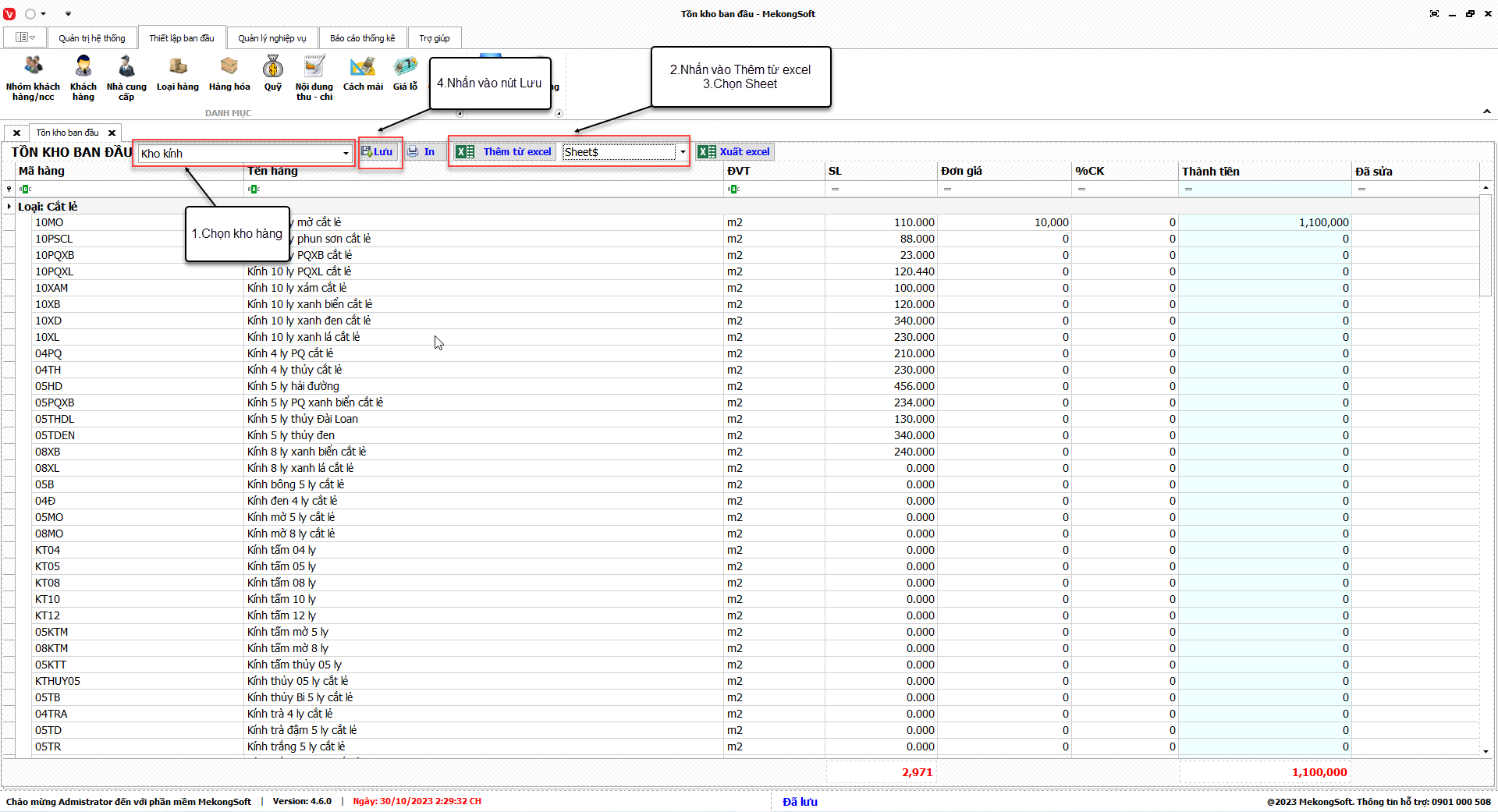Open the Quỹ fund list
Image resolution: width=1498 pixels, height=812 pixels.
(x=273, y=74)
